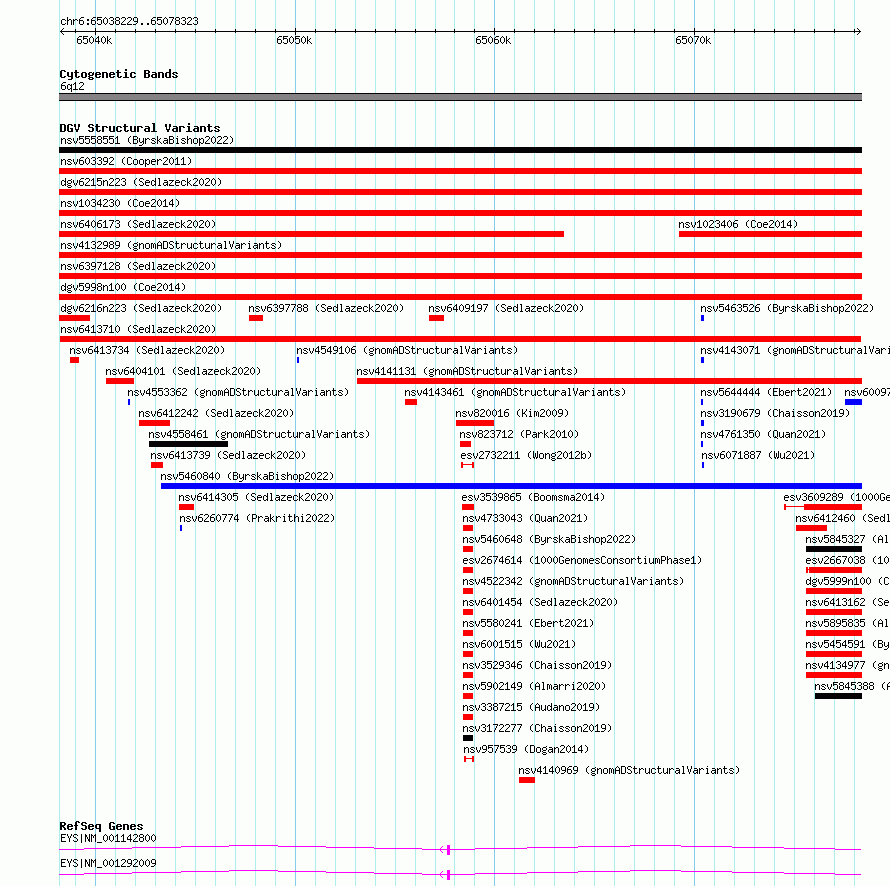Select dgv6215n223 (Sedlazeck2020) label
Screen dimensions: 890x886
coord(141,182)
